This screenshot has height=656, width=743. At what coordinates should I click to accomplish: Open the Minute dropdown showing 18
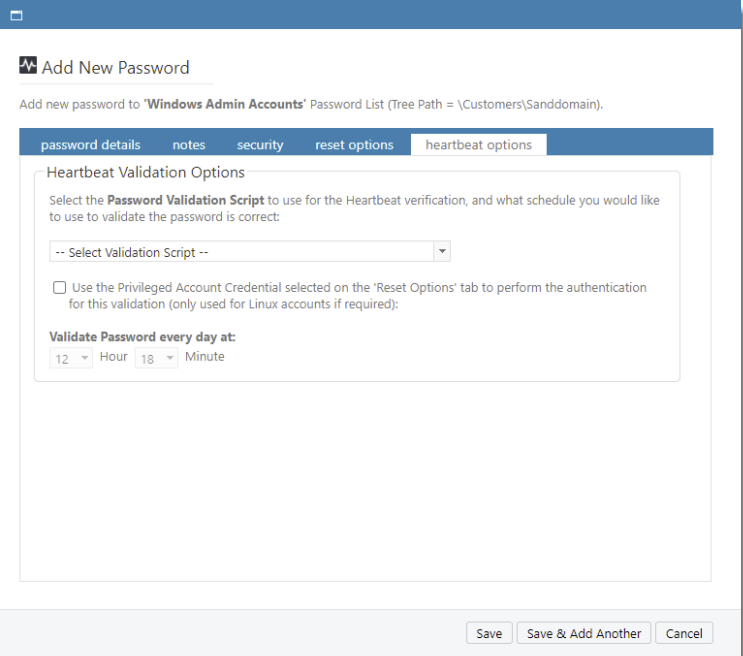point(156,358)
